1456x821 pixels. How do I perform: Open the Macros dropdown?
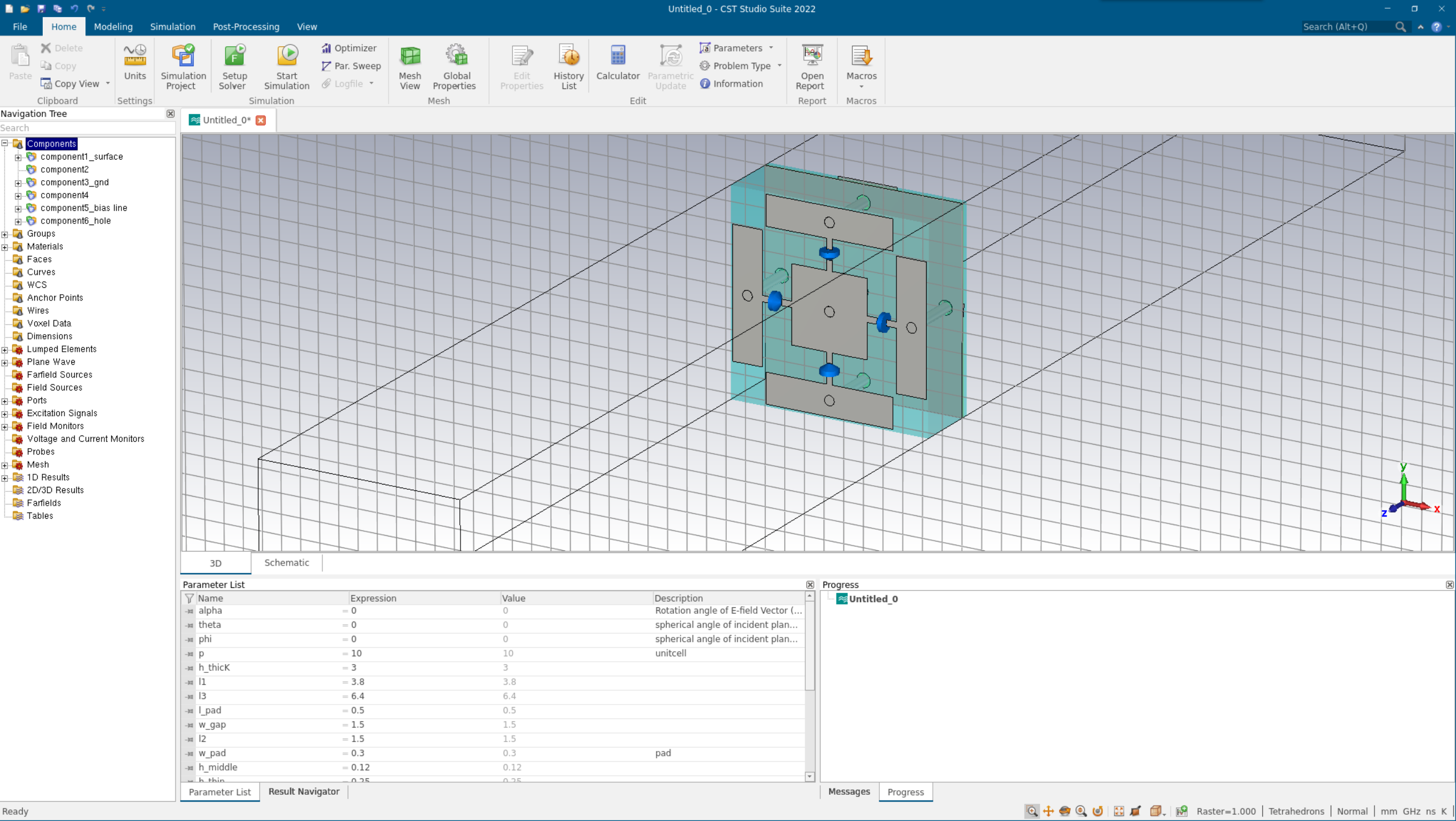861,86
